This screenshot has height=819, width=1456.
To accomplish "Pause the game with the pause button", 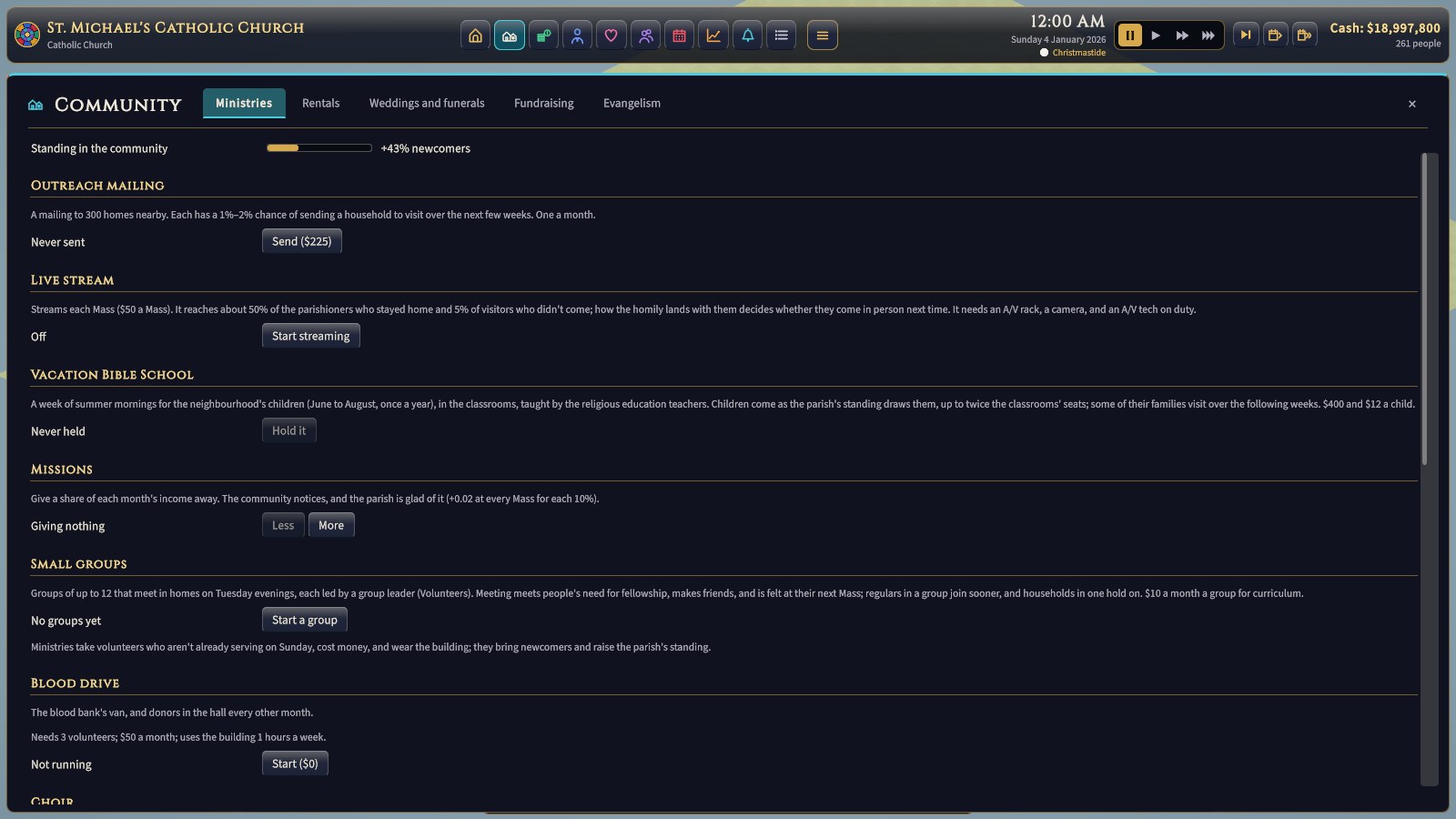I will coord(1129,35).
